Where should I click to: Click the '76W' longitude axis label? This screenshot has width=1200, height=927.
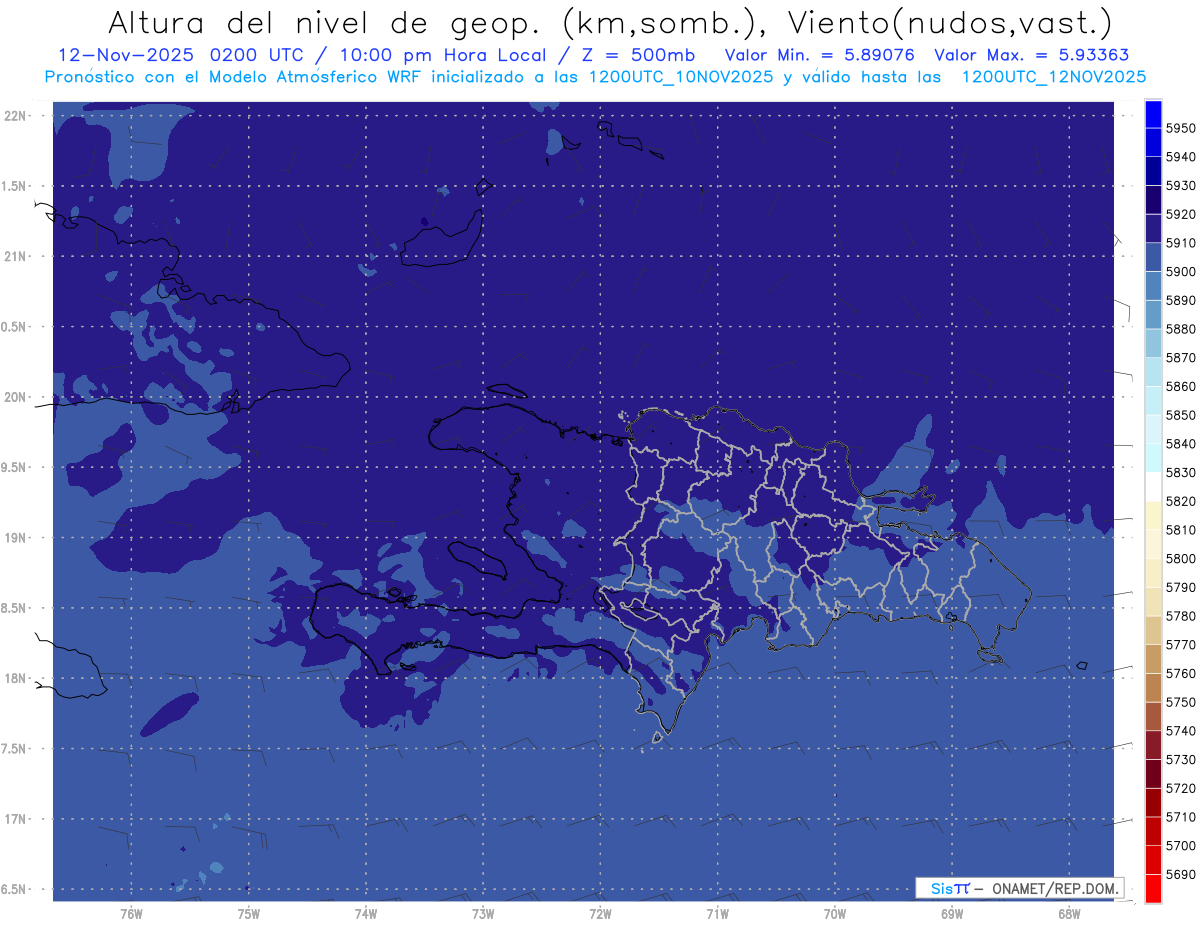tap(131, 913)
